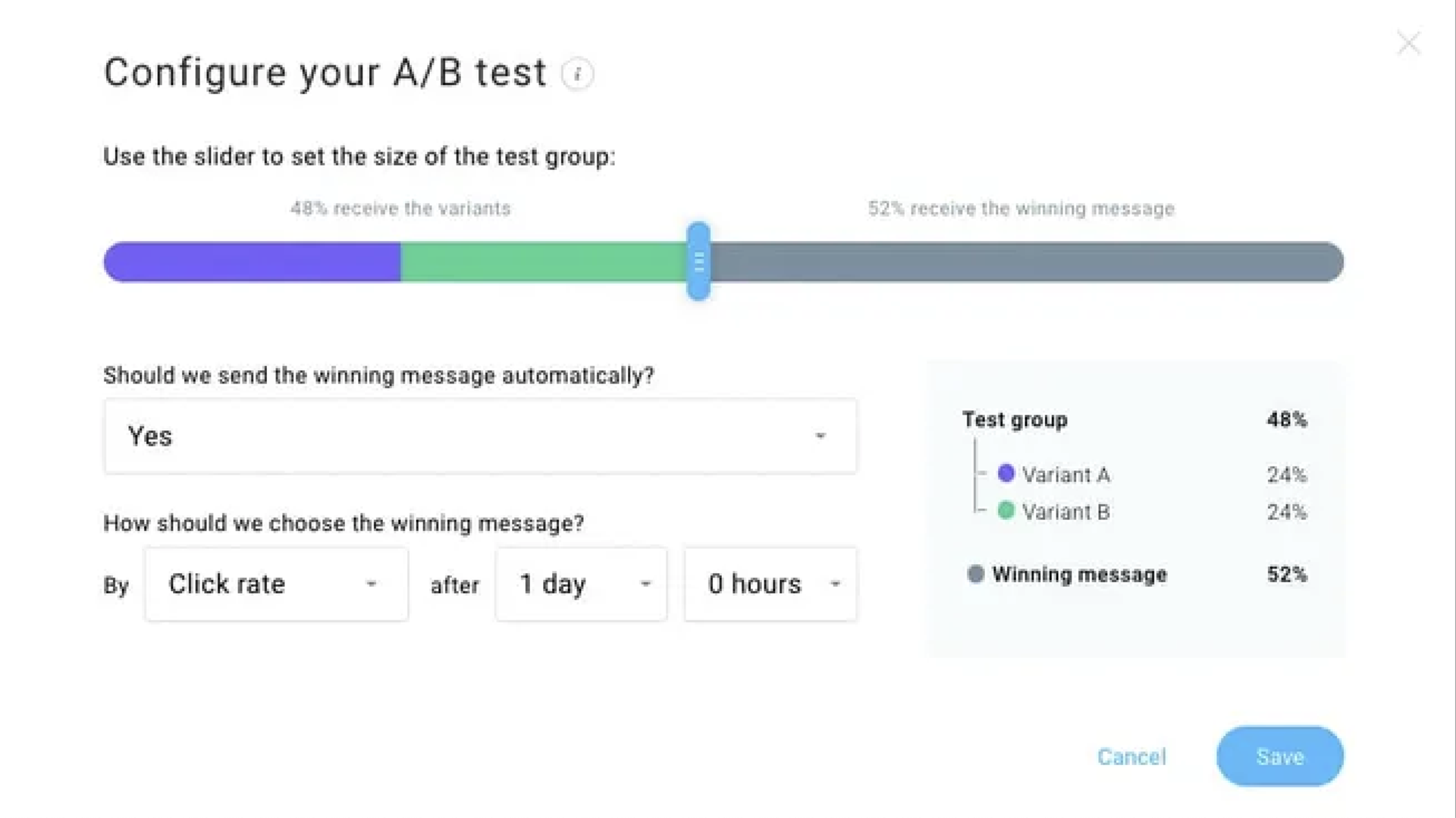1456x818 pixels.
Task: Click the green Variant B legend dot
Action: pos(1006,511)
